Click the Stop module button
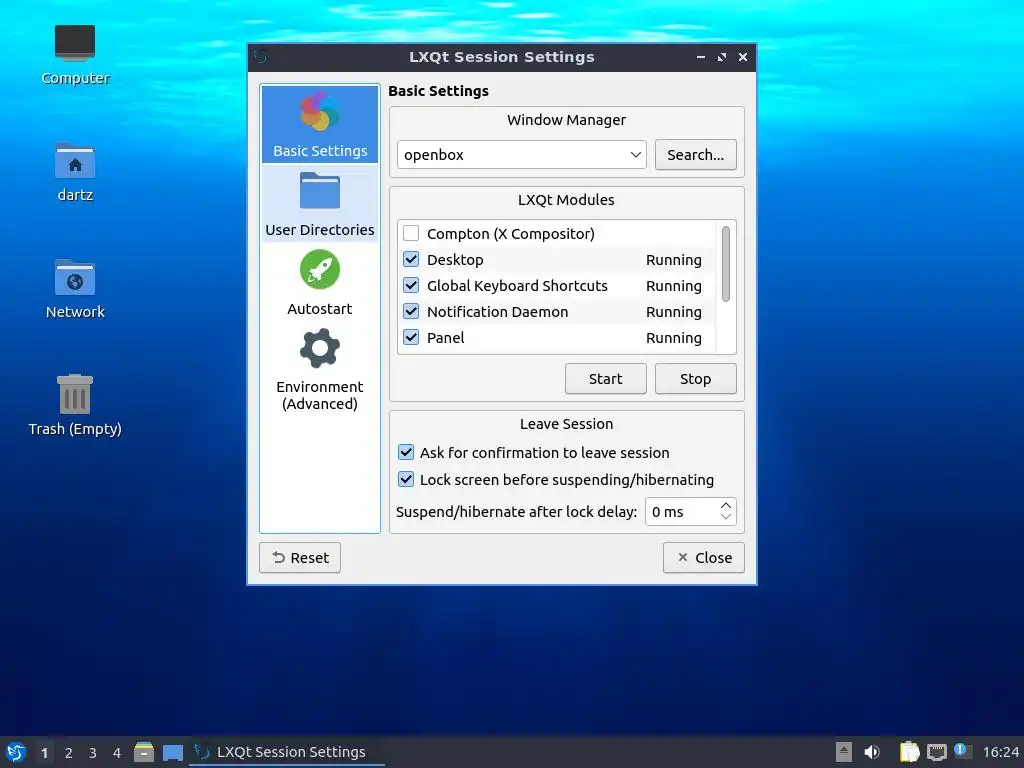The width and height of the screenshot is (1024, 768). [x=696, y=379]
